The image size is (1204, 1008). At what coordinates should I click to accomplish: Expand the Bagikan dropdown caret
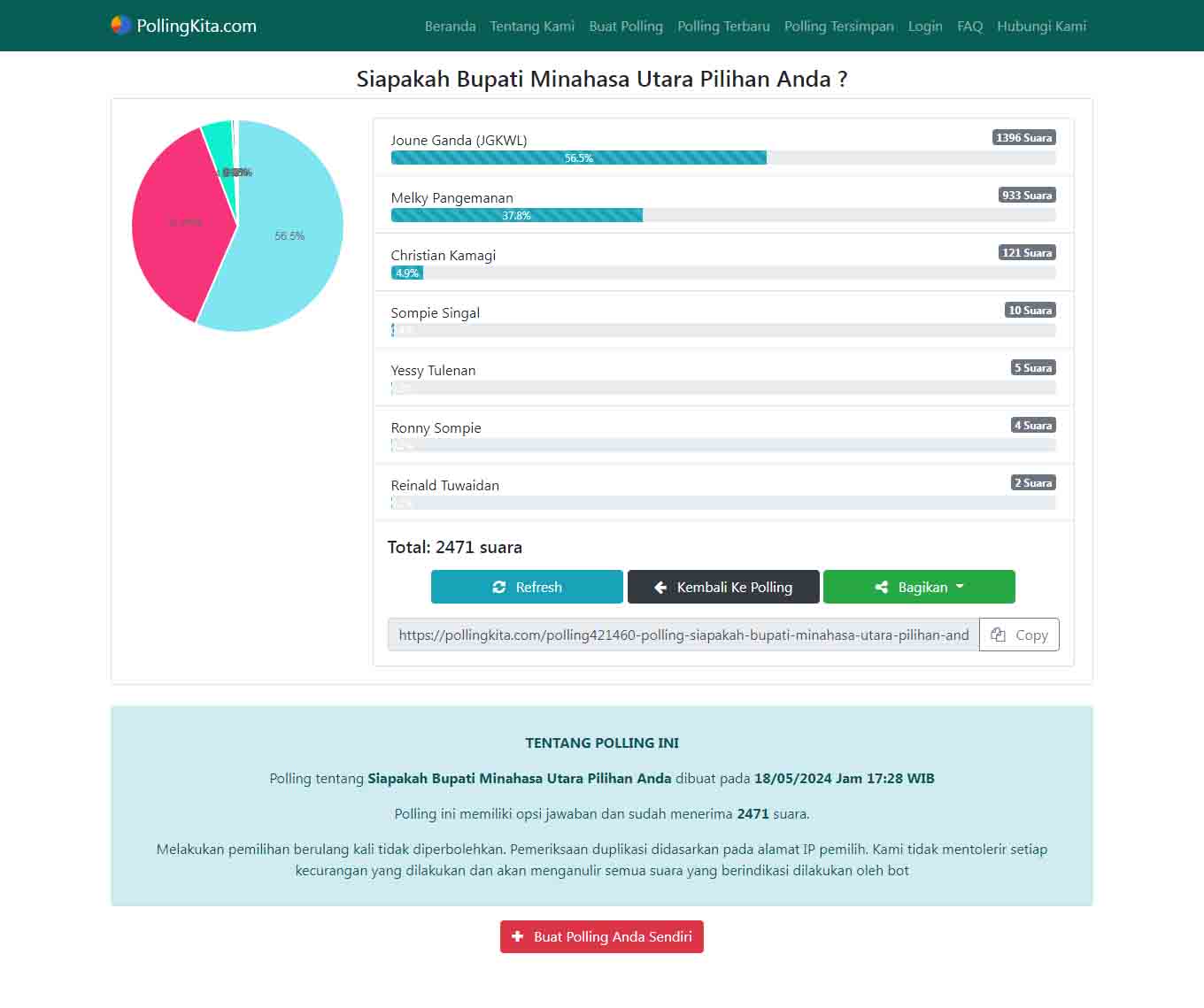(x=960, y=587)
